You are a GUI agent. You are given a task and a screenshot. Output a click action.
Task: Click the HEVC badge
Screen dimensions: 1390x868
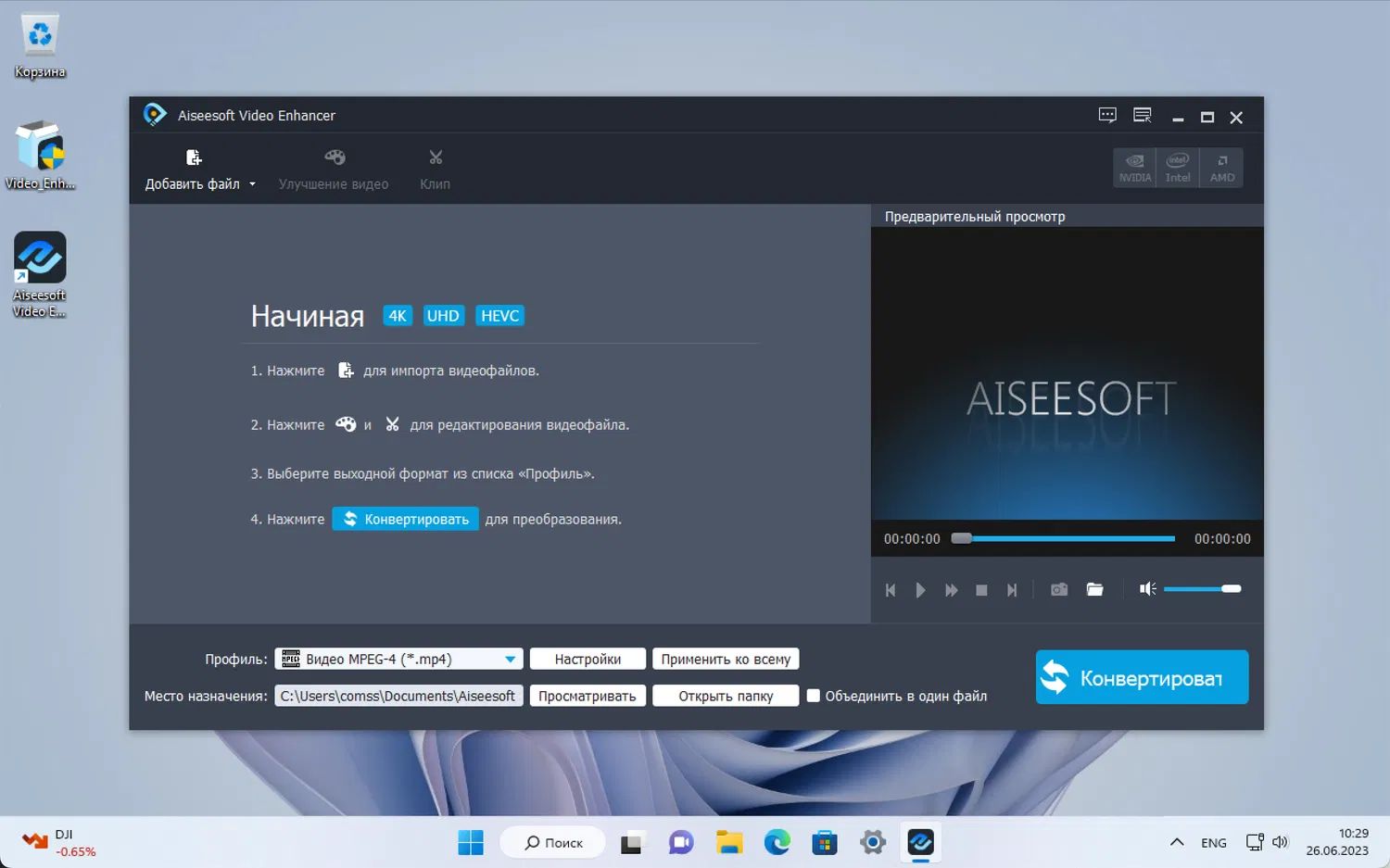click(500, 316)
